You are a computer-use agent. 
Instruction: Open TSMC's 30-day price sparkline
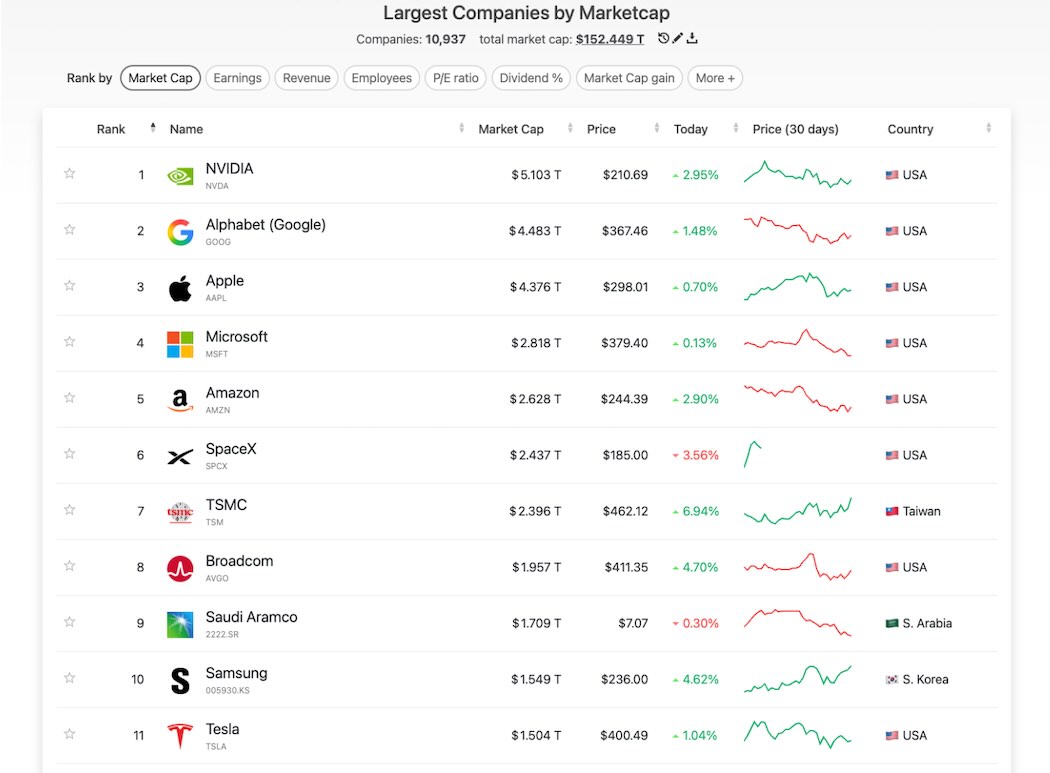tap(798, 510)
